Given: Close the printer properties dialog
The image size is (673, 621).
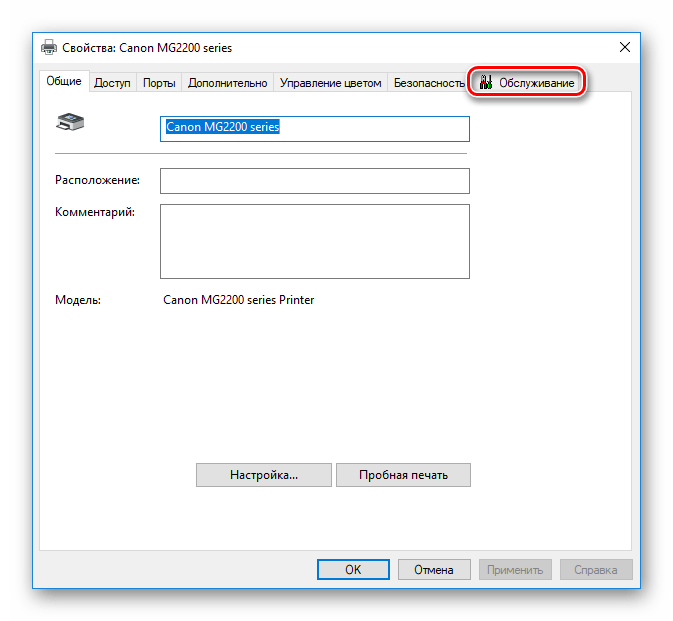Looking at the screenshot, I should (625, 47).
